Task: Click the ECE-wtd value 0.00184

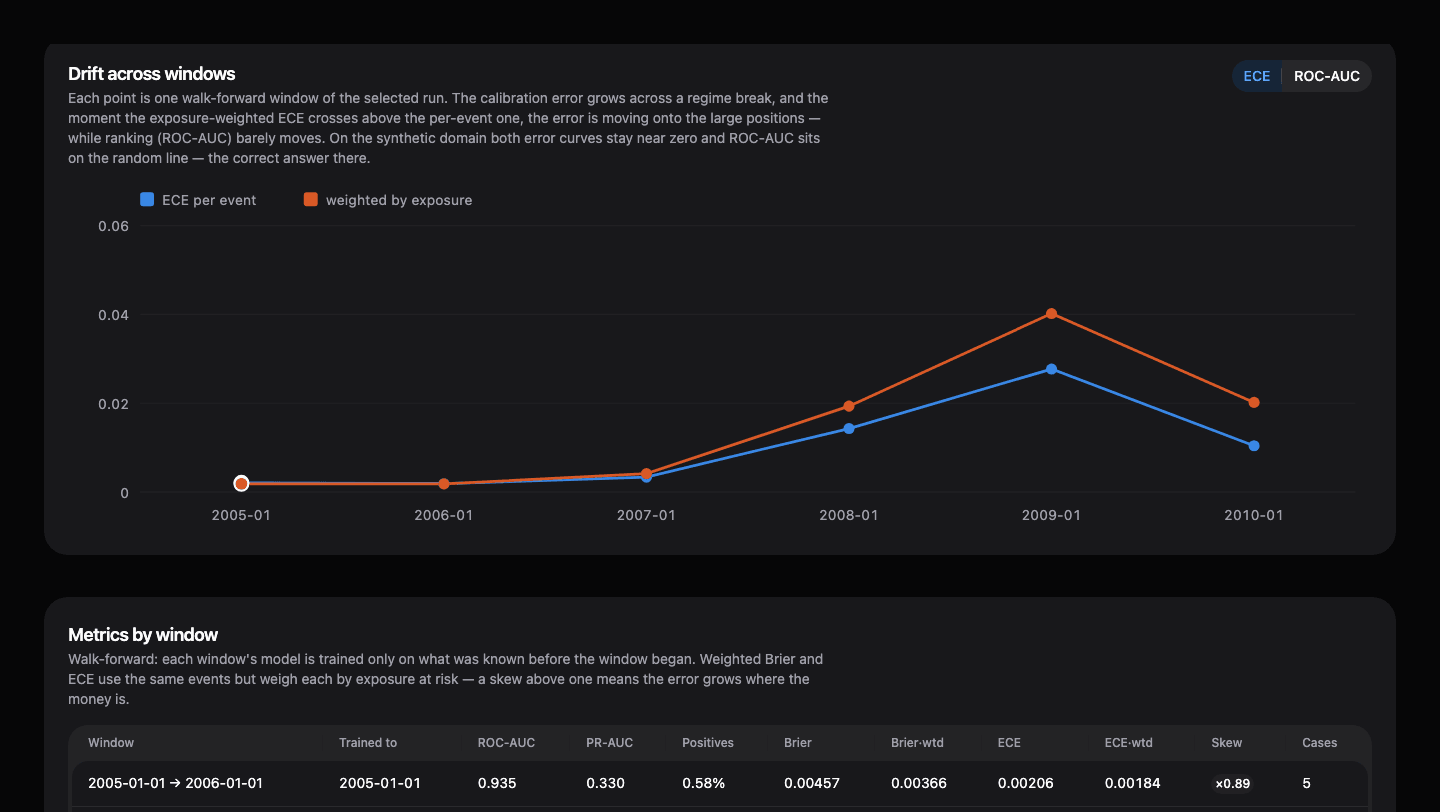Action: [x=1133, y=783]
